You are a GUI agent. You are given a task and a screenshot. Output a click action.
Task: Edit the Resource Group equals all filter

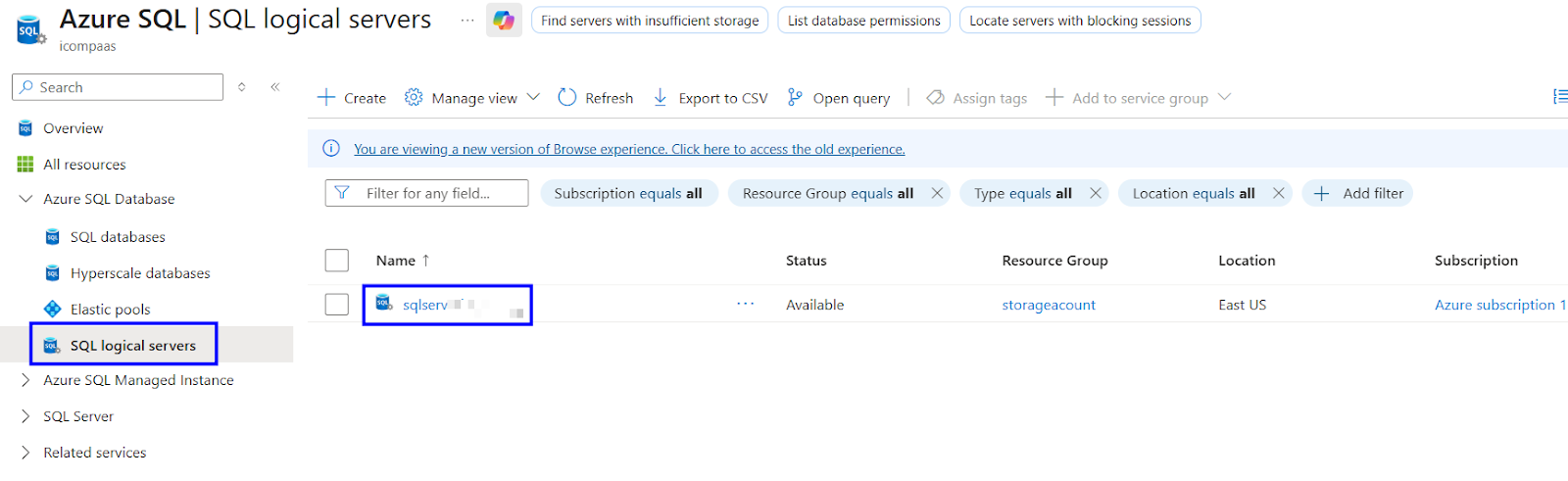click(x=828, y=193)
